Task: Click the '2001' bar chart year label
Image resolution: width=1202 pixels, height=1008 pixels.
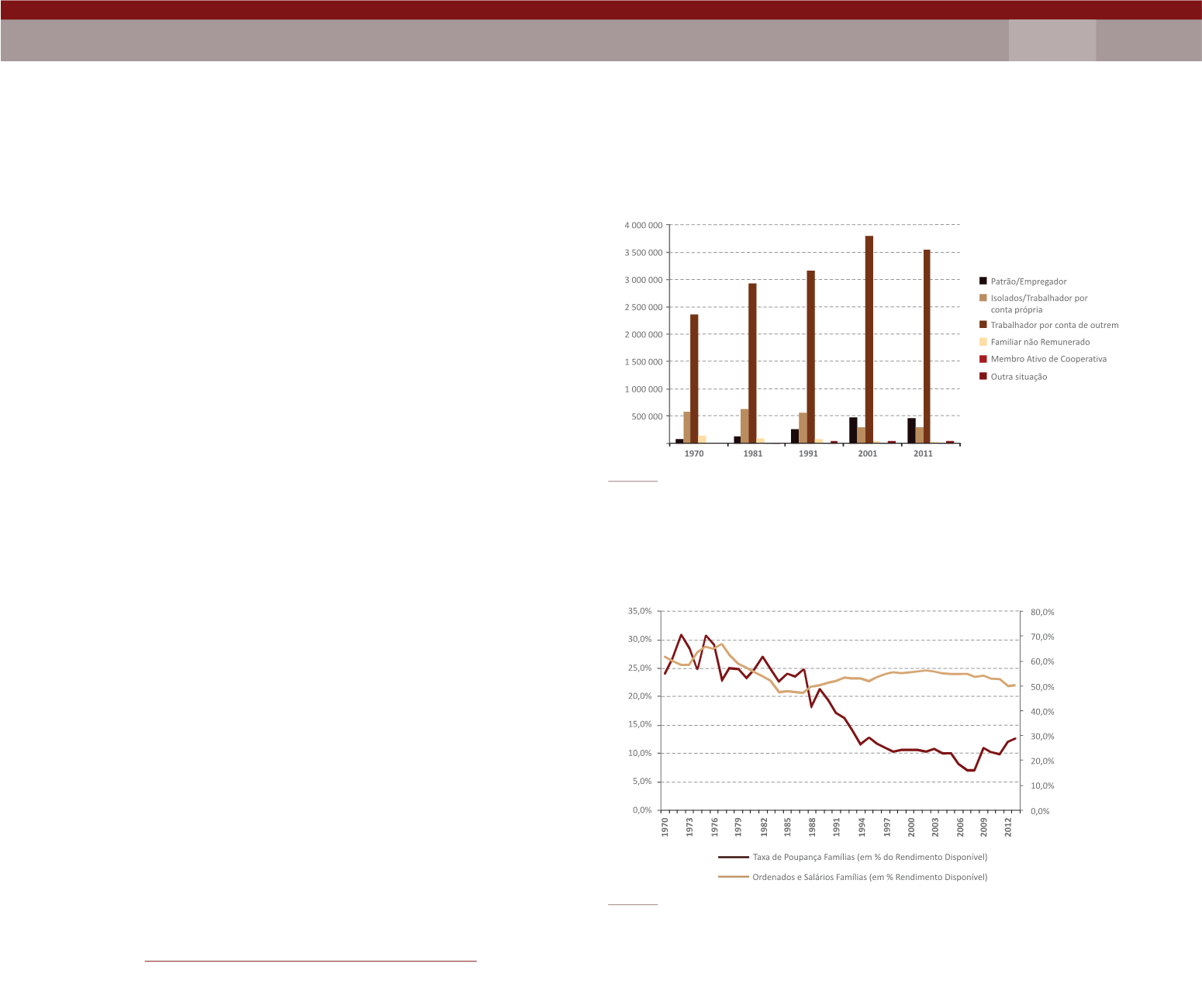Action: pyautogui.click(x=868, y=454)
